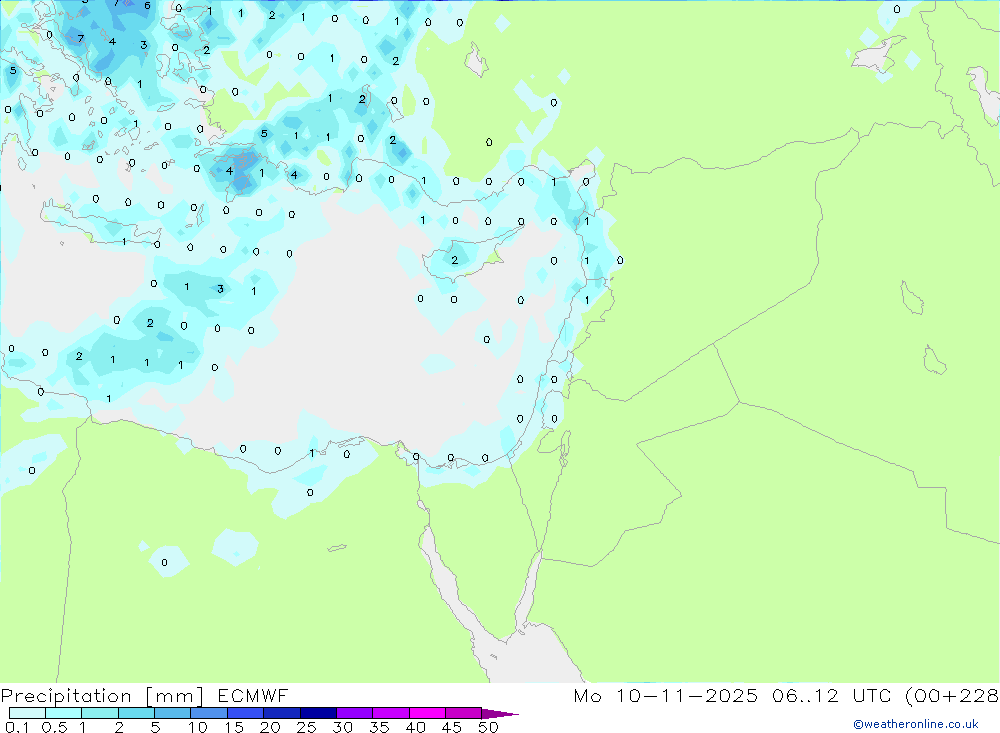1000x733 pixels.
Task: Click the legend scale label "25"
Action: click(307, 727)
